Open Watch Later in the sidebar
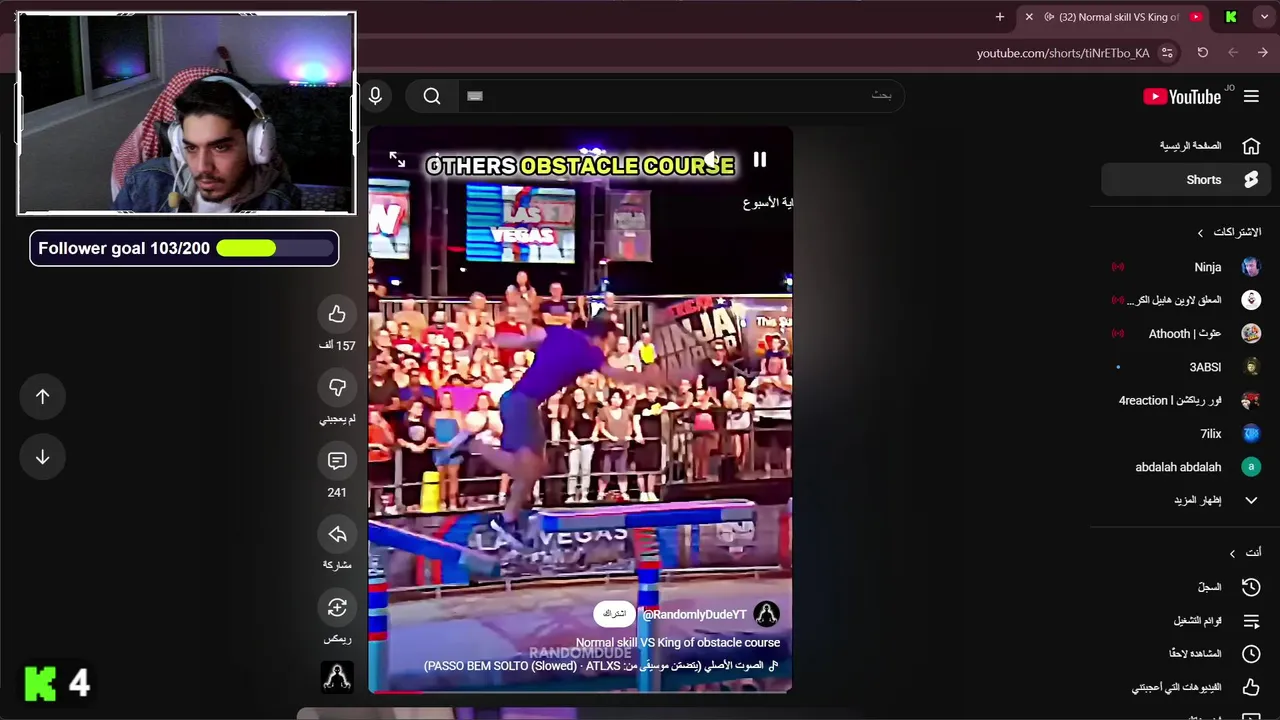Viewport: 1280px width, 720px height. 1185,654
